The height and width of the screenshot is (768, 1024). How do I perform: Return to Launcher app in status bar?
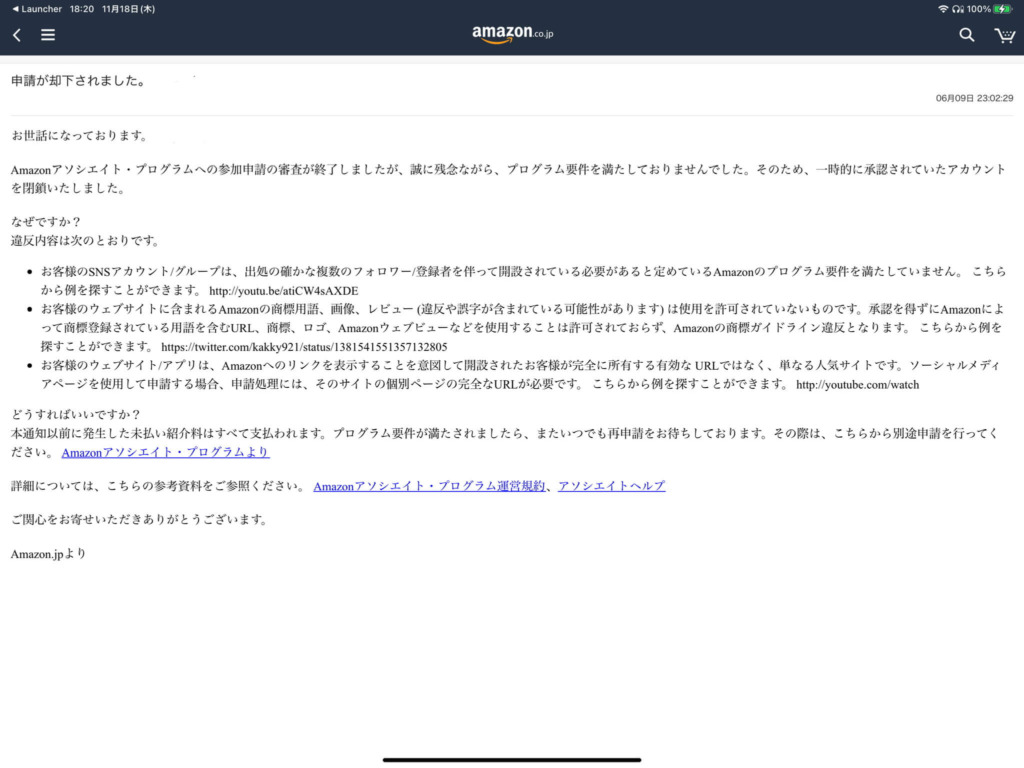tap(37, 9)
